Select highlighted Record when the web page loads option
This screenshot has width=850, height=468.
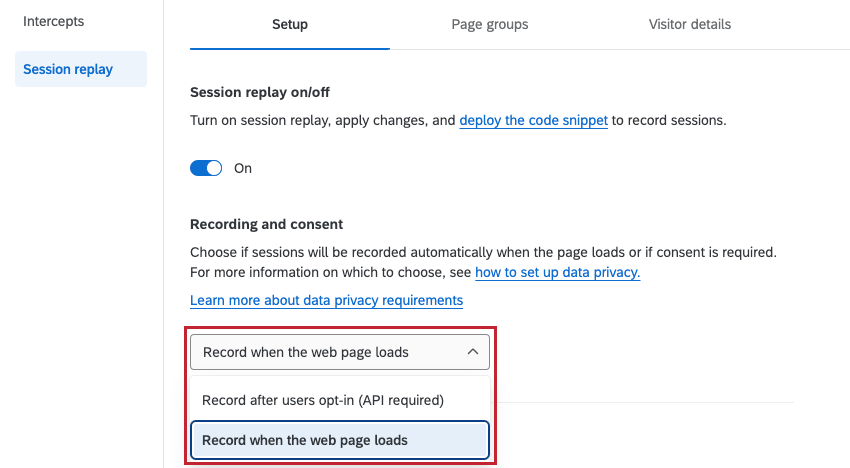[x=340, y=440]
